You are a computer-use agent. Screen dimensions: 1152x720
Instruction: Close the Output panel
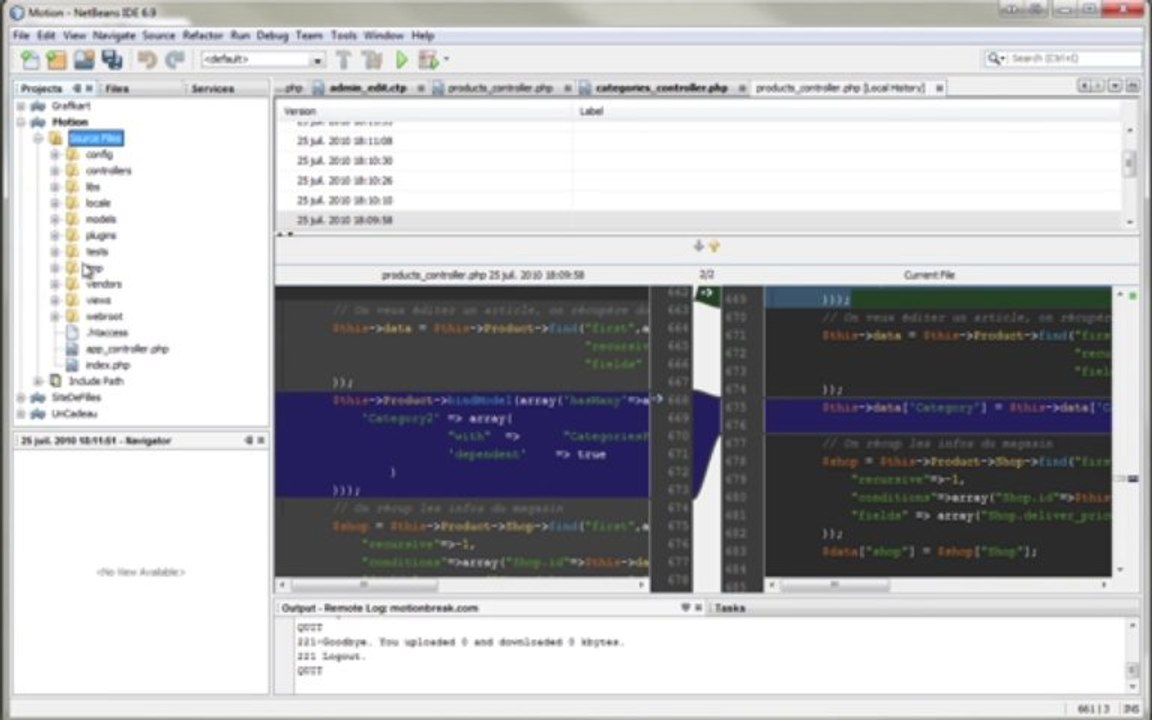(698, 608)
